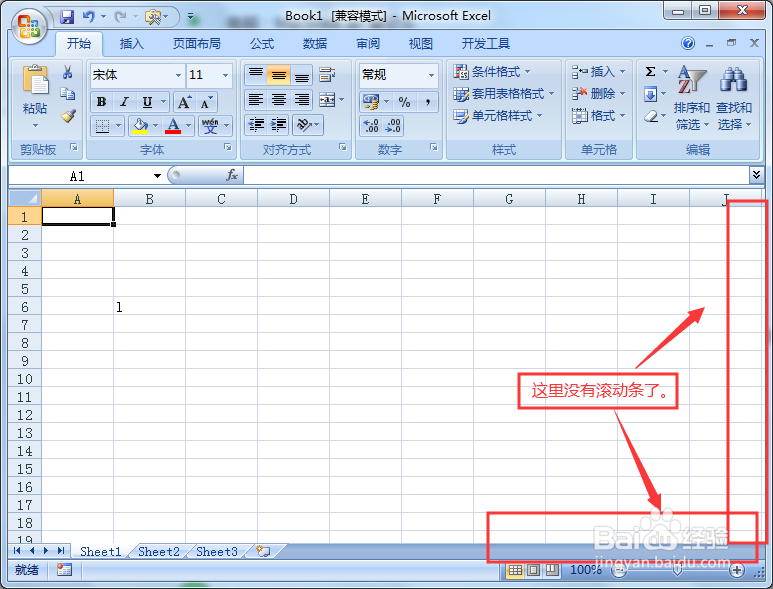Open AutoSum sigma function
Viewport: 773px width, 589px height.
(651, 72)
